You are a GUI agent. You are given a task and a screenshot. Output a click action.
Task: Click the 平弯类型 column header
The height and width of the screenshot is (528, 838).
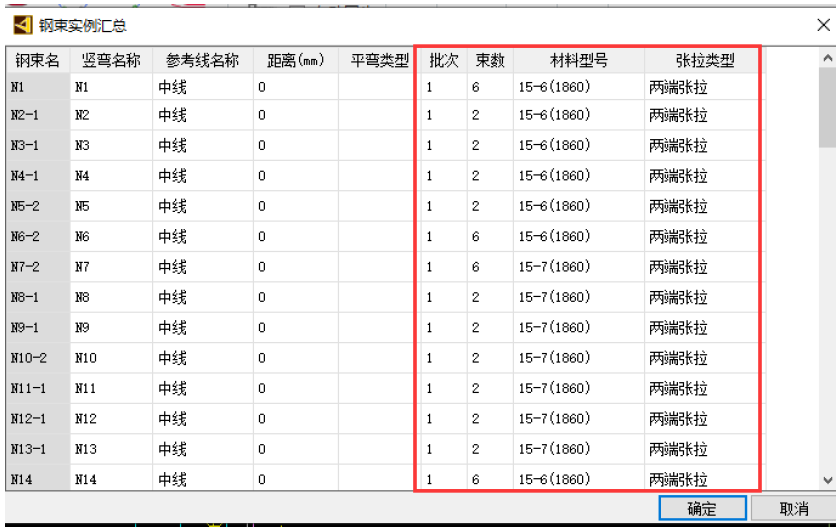click(379, 60)
